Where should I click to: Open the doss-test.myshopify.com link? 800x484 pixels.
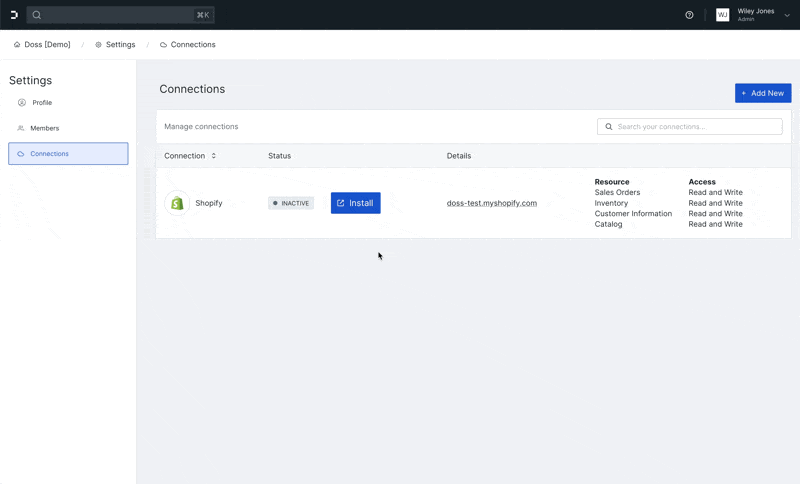tap(491, 203)
